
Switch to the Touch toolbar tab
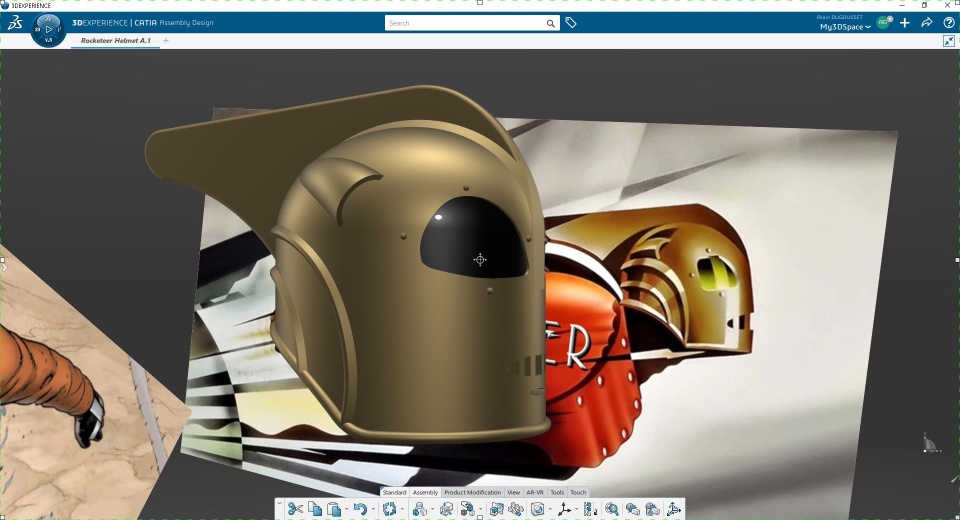[x=579, y=492]
